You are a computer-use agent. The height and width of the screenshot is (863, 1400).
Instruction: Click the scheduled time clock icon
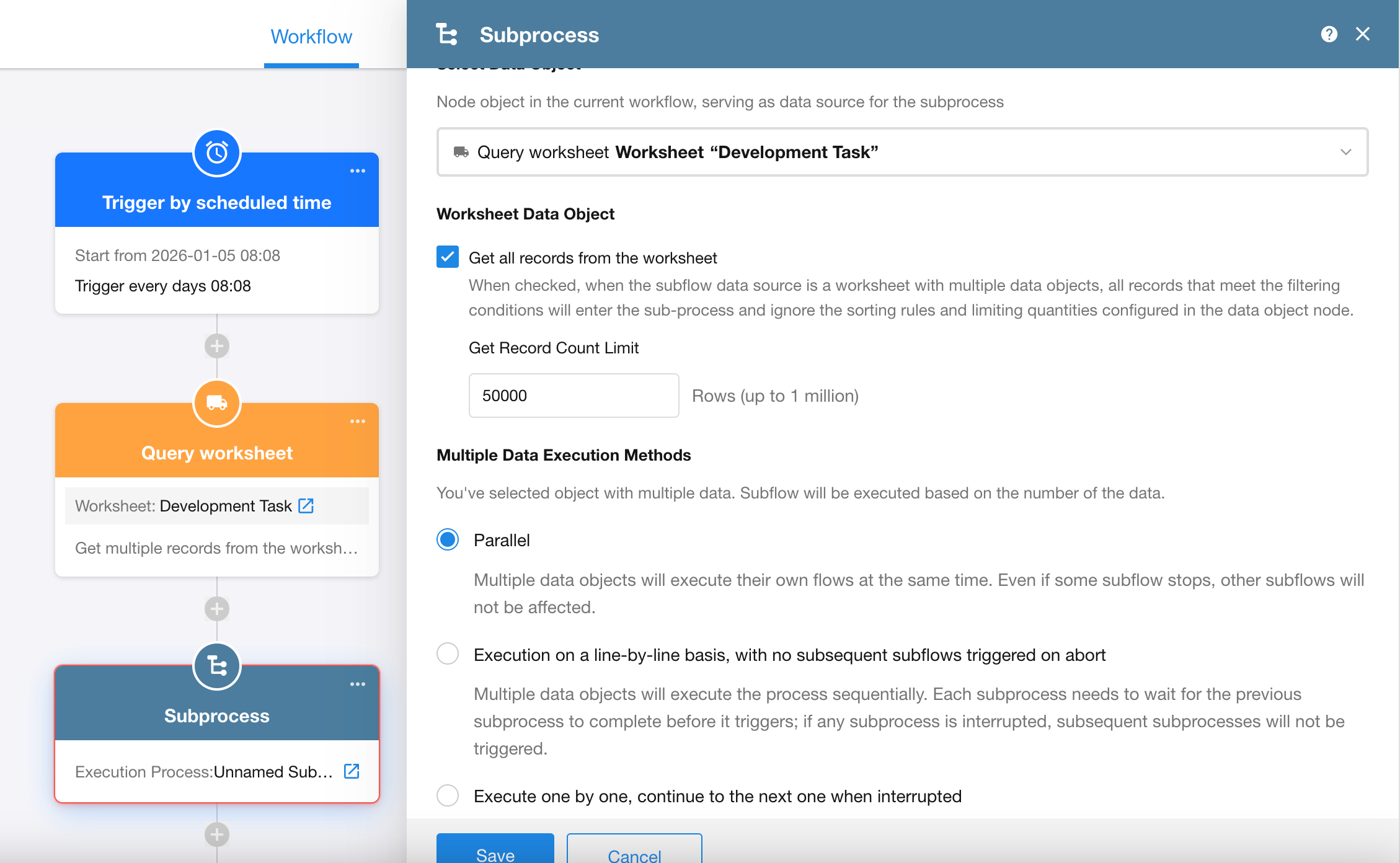click(216, 153)
